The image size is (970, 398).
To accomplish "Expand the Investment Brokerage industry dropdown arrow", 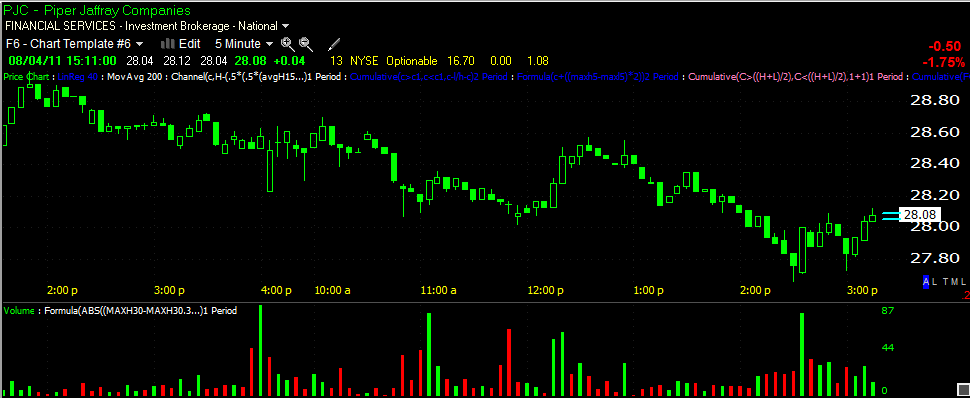I will tap(285, 26).
